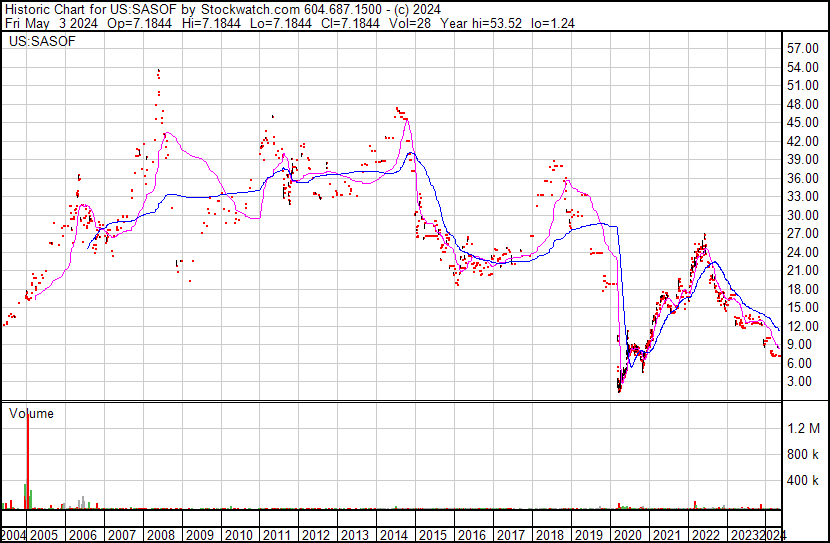The image size is (830, 543).
Task: Select the 2008 year label on time axis
Action: [x=161, y=535]
